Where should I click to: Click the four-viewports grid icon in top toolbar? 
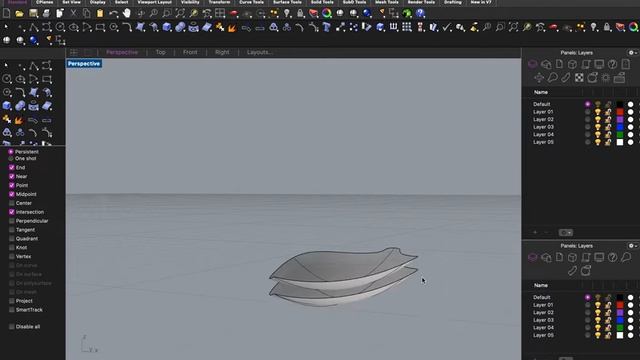(220, 13)
